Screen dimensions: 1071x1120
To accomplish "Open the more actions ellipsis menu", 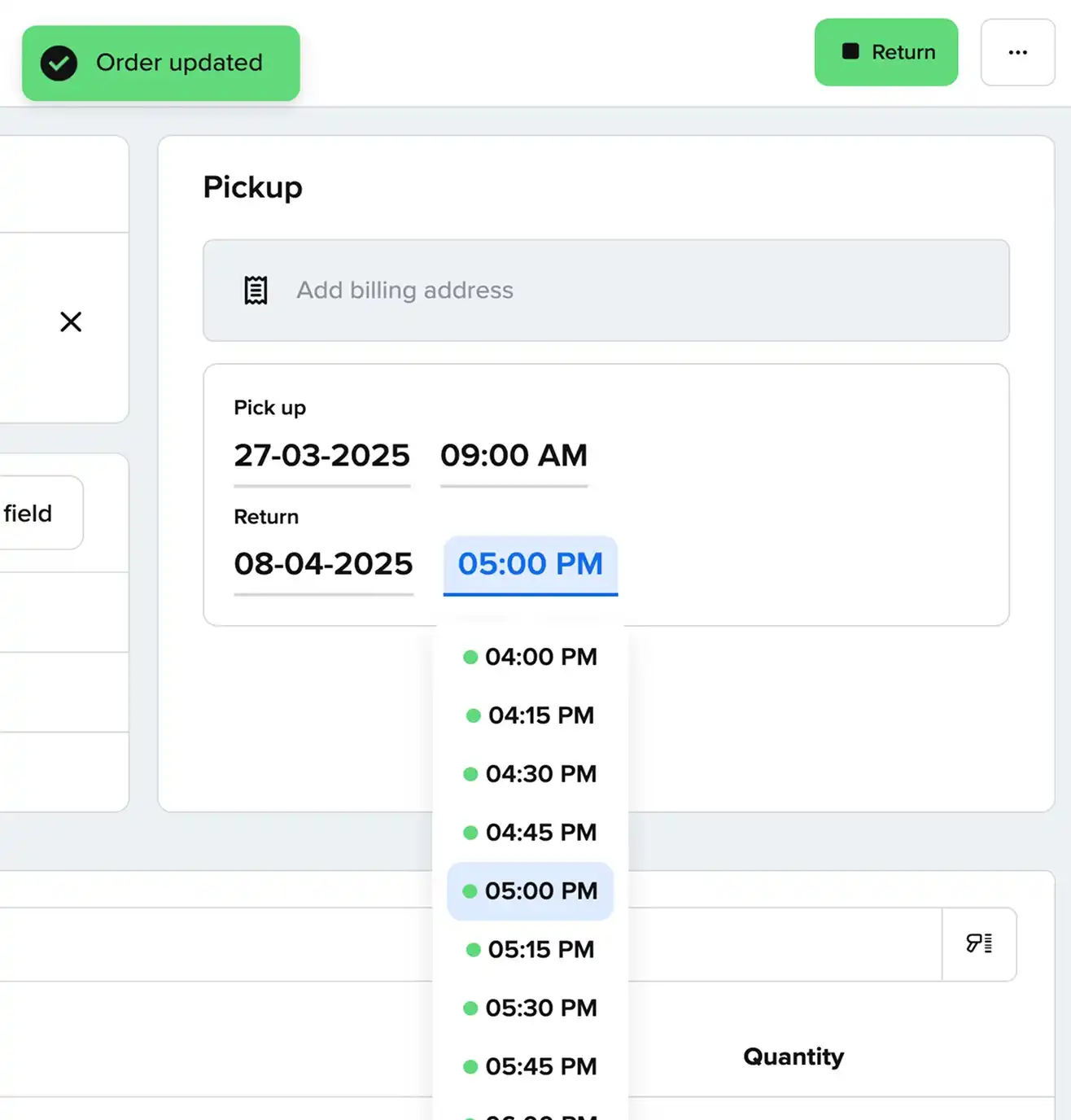I will click(1017, 53).
